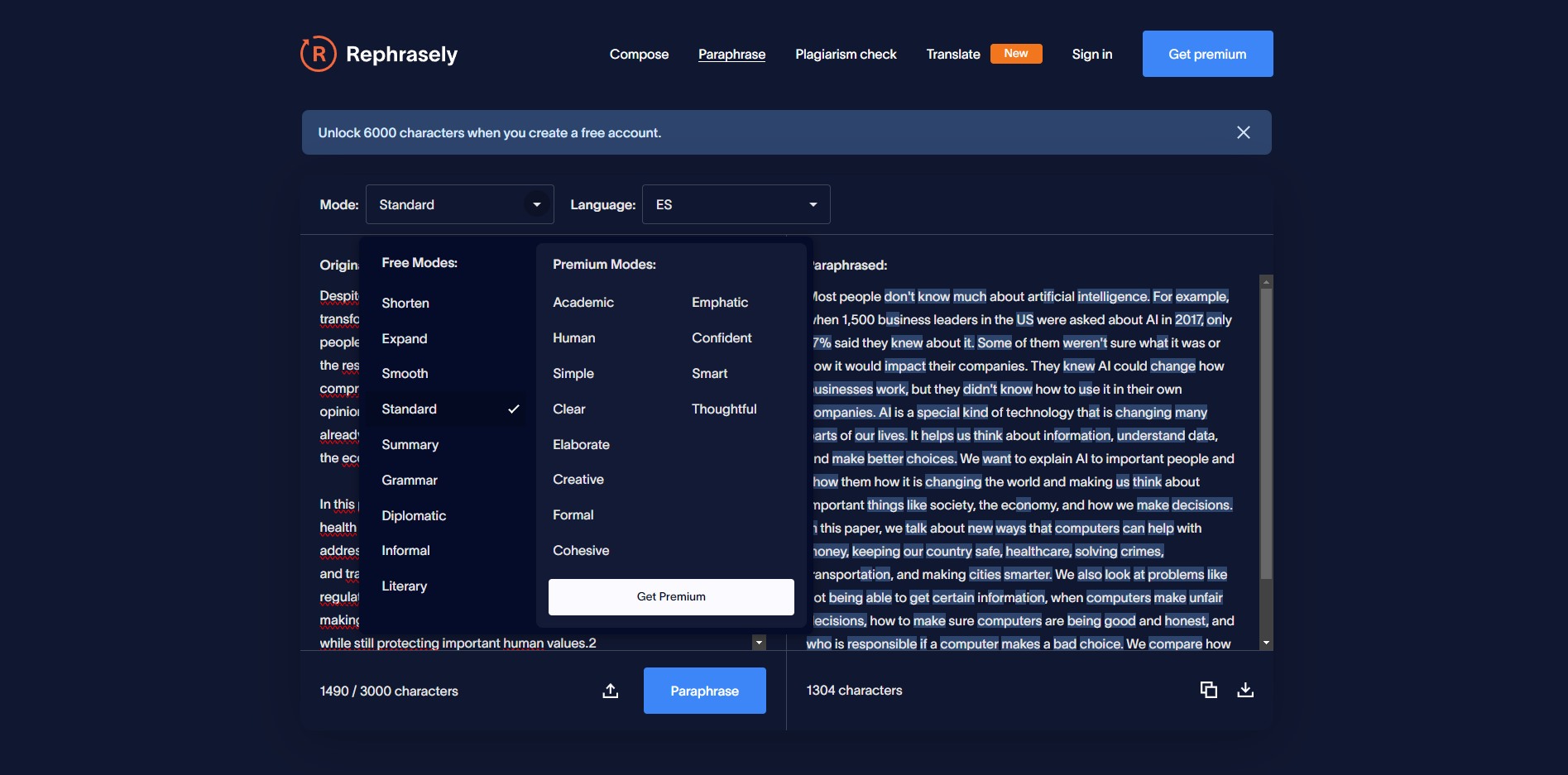The width and height of the screenshot is (1568, 775).
Task: Click the paraphrased panel scroll-down arrow
Action: pyautogui.click(x=1266, y=643)
